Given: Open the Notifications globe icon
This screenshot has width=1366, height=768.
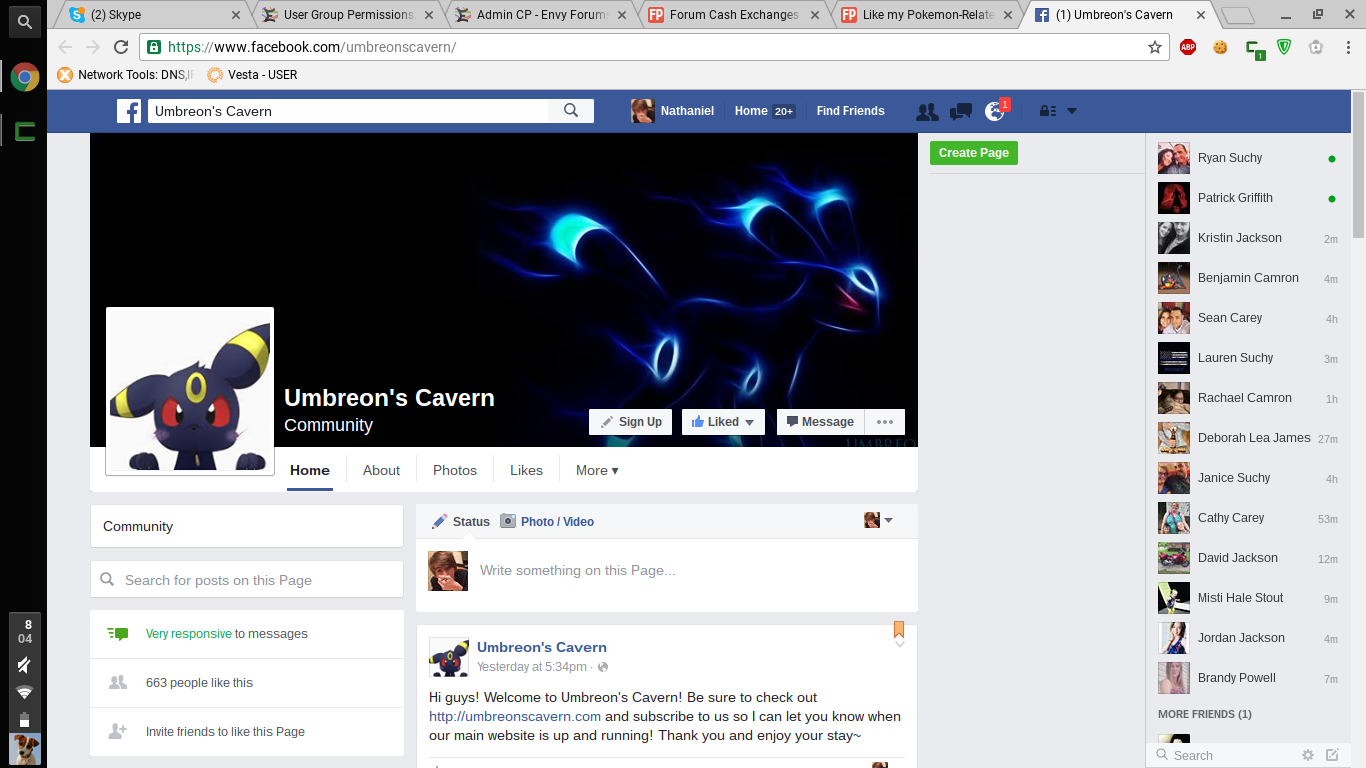Looking at the screenshot, I should click(995, 111).
